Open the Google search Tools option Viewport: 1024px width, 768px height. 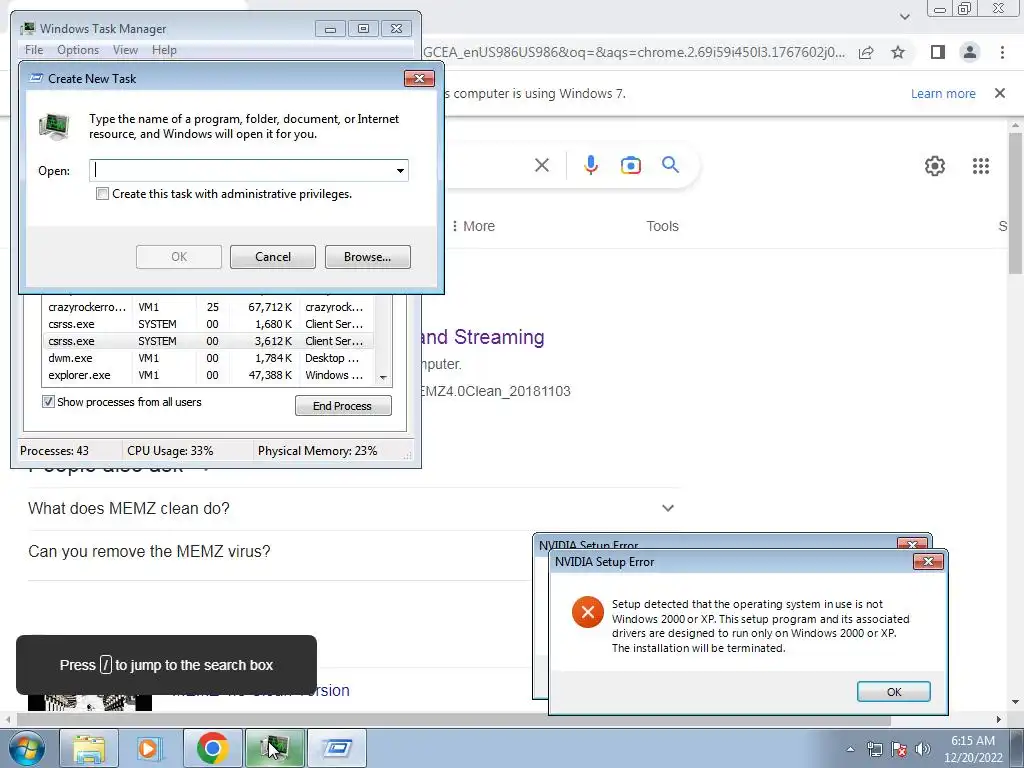click(x=662, y=226)
